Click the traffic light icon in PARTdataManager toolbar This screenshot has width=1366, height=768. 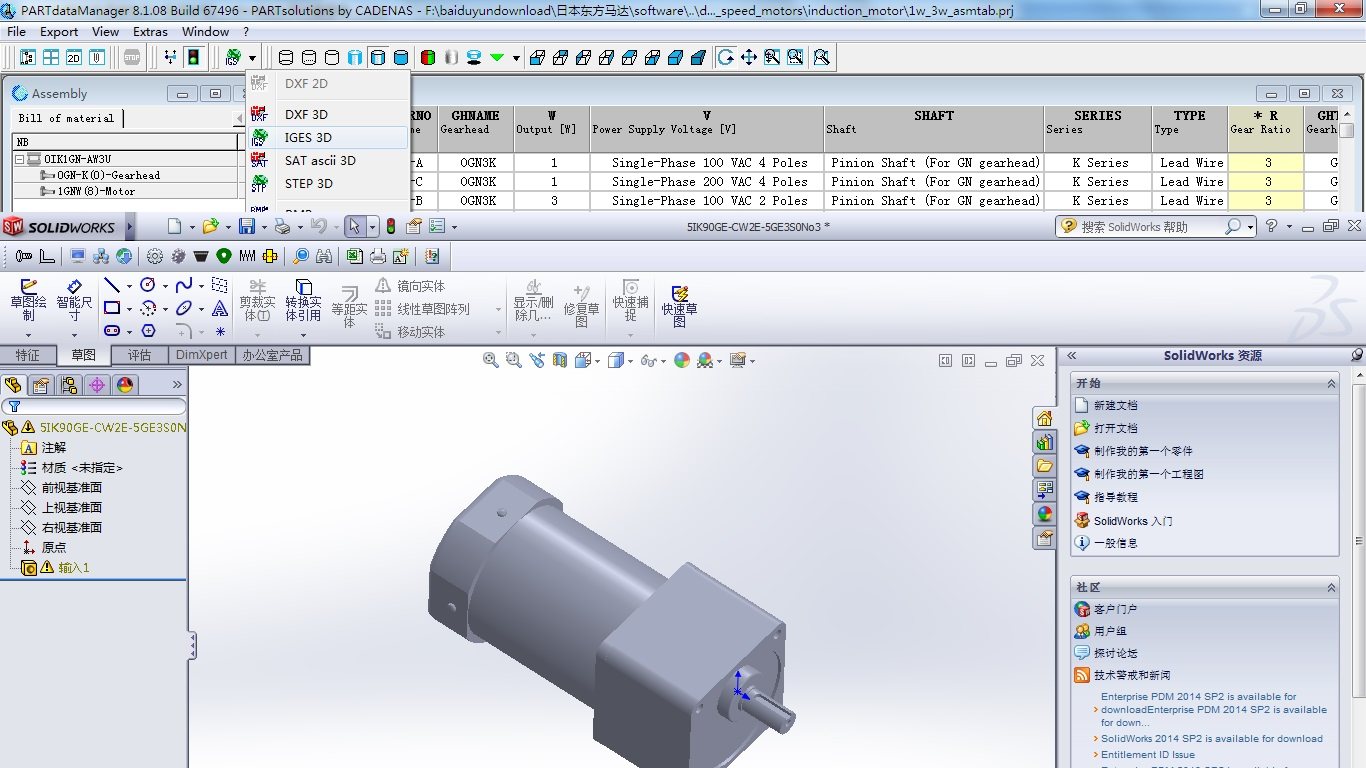pos(192,57)
